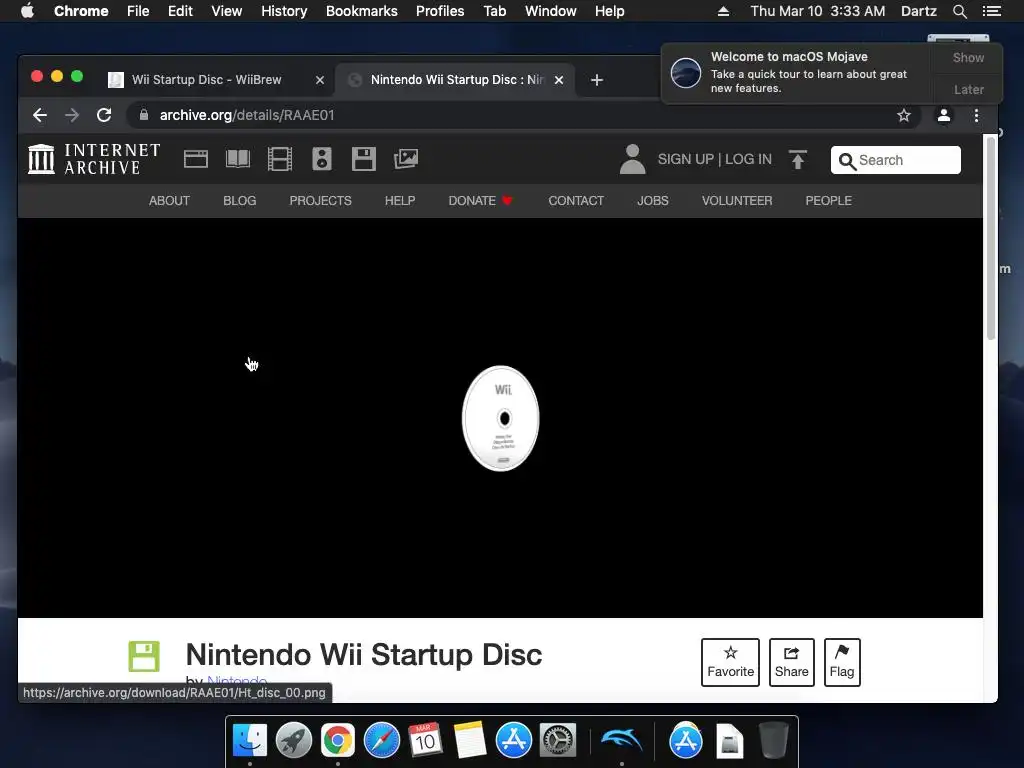Click the Share button
1024x768 pixels.
click(792, 662)
